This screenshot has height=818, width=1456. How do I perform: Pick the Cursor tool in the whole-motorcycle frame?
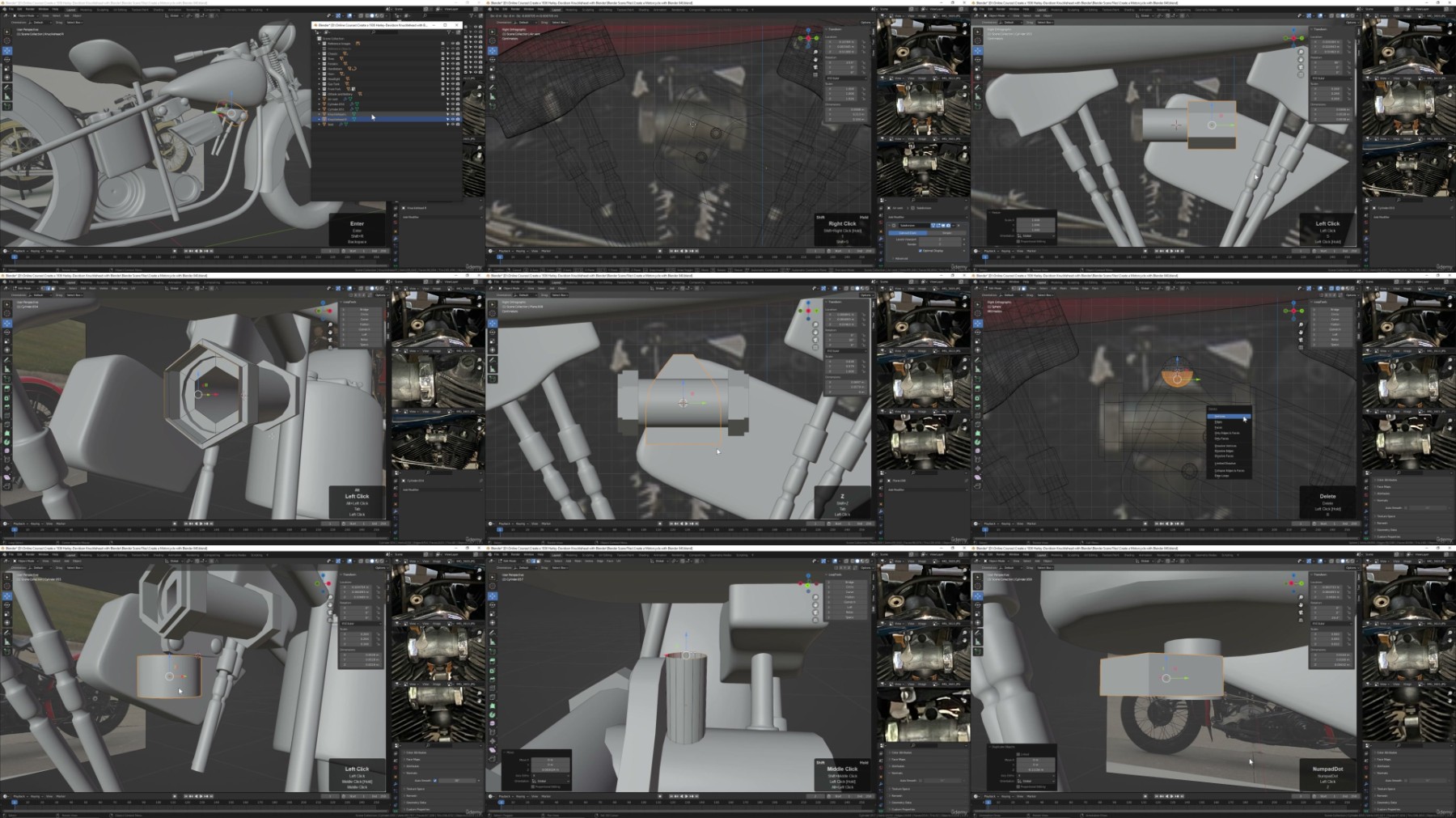click(7, 41)
